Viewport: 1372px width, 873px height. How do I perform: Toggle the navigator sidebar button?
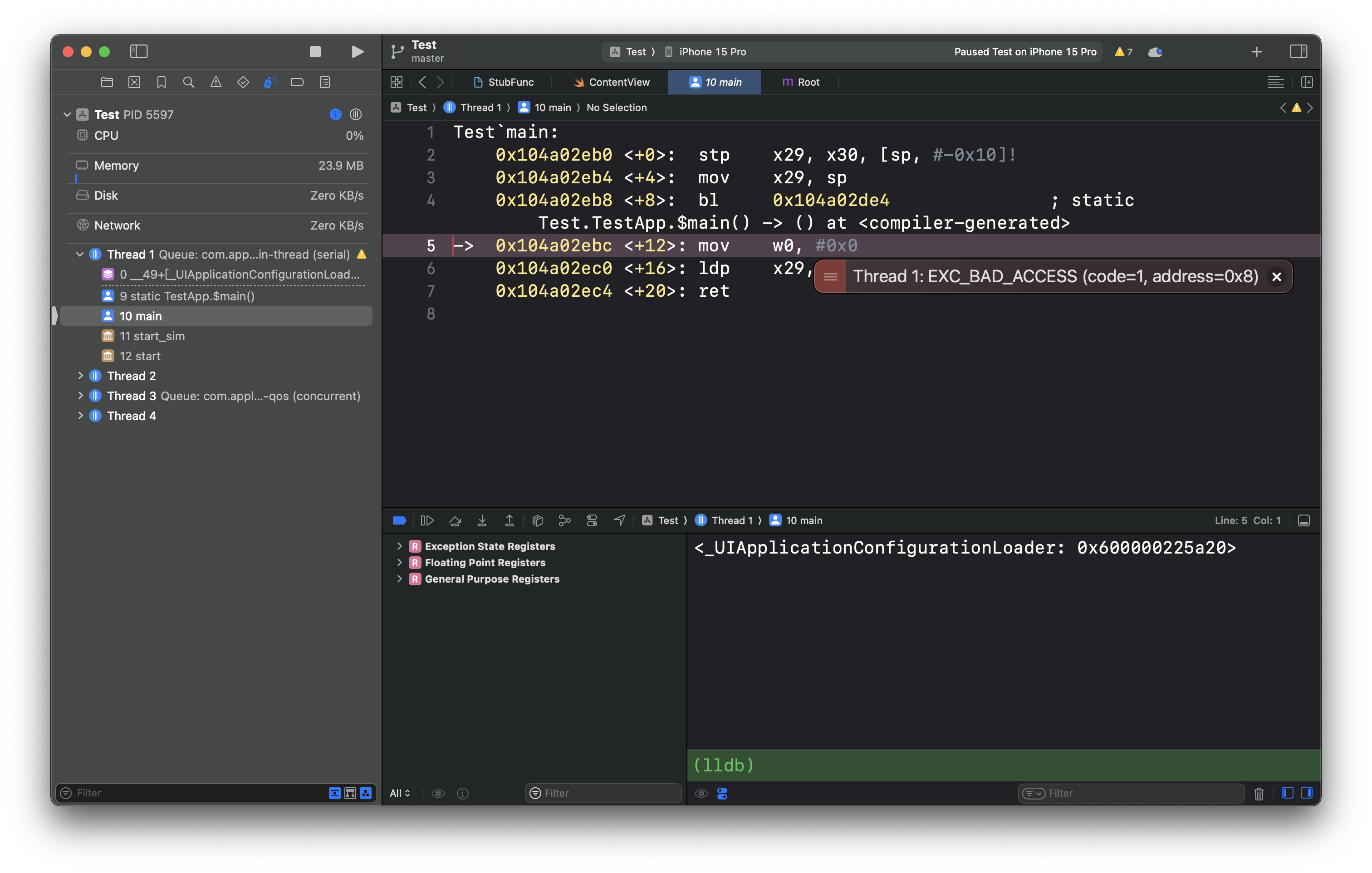coord(138,51)
